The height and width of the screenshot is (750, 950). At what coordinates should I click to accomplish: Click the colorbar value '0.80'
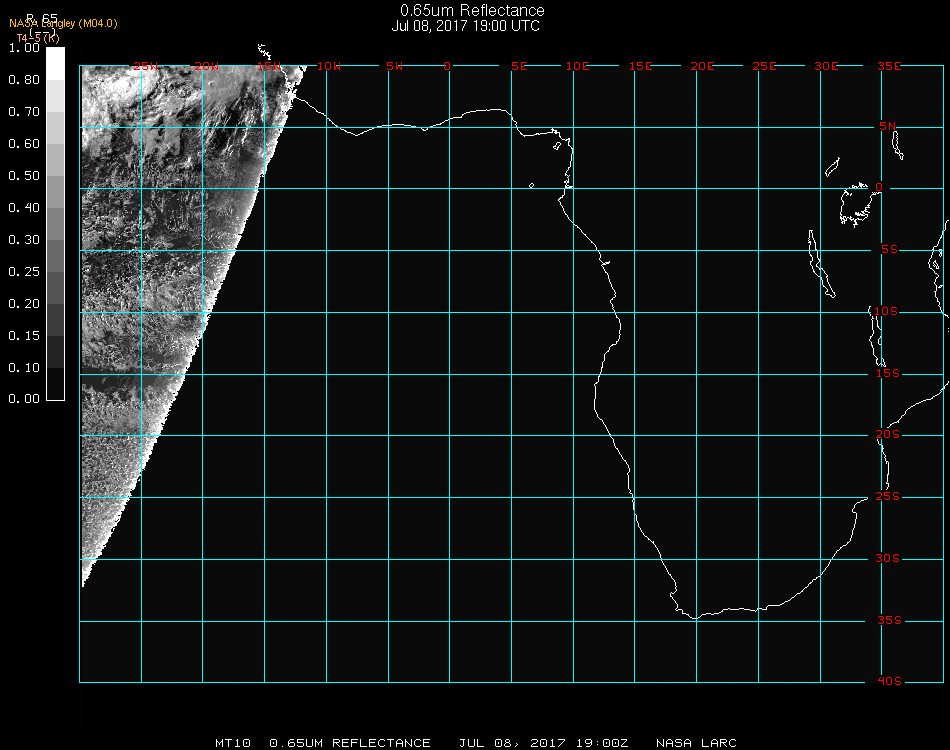point(24,80)
